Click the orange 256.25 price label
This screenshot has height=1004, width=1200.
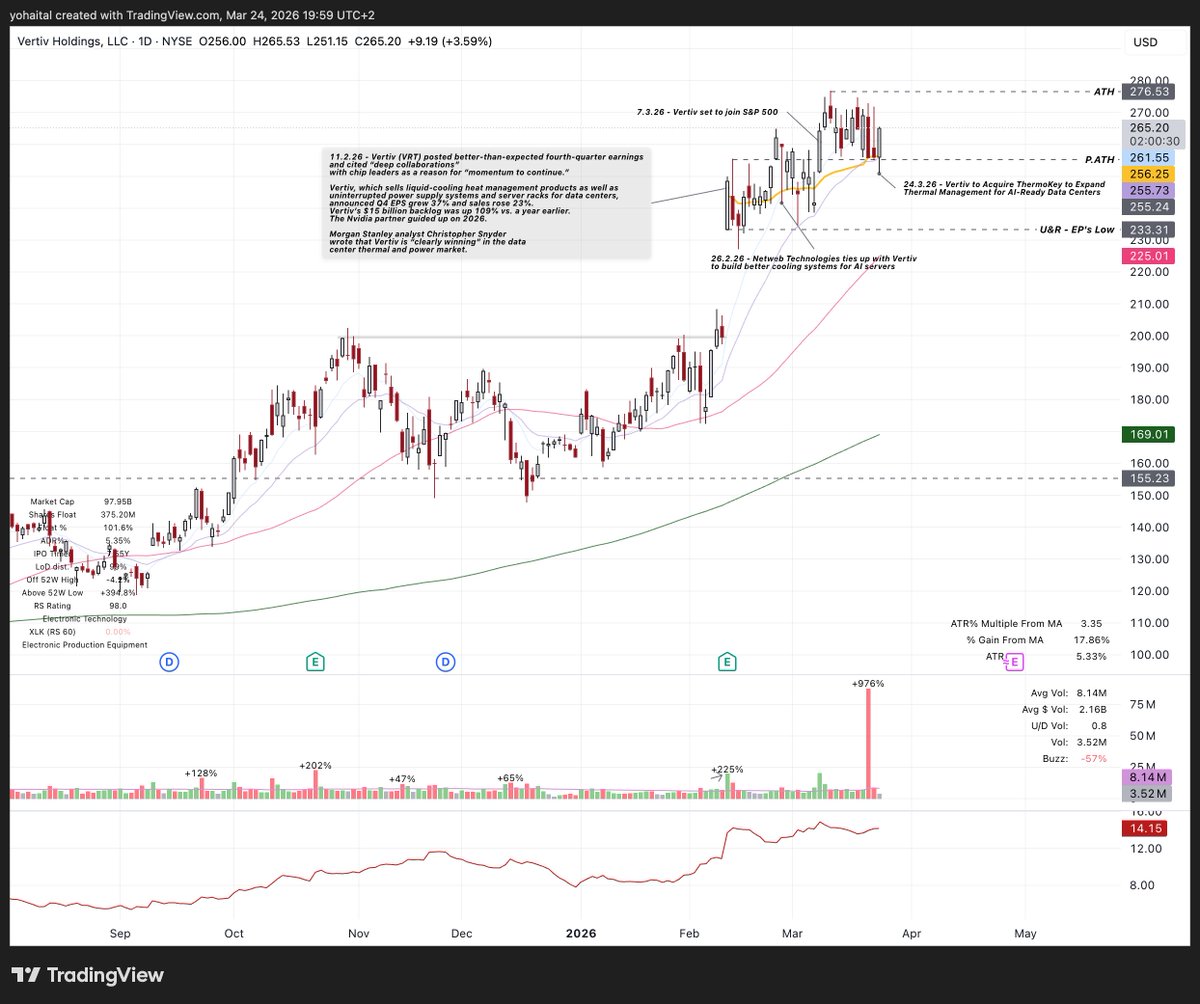tap(1148, 174)
